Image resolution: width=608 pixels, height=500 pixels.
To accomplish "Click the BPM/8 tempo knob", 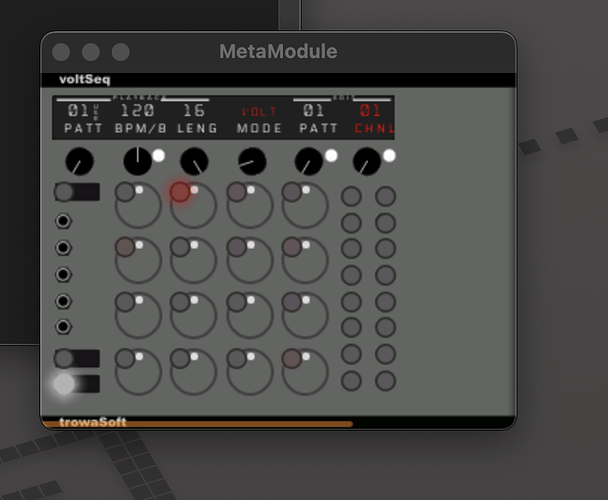I will 138,161.
